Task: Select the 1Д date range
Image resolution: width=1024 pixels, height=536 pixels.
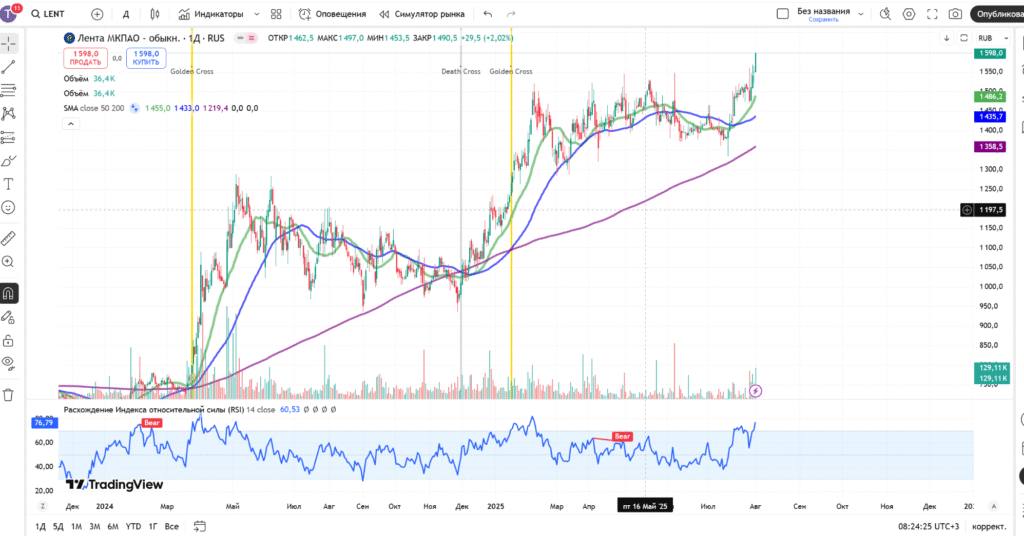Action: (x=40, y=526)
